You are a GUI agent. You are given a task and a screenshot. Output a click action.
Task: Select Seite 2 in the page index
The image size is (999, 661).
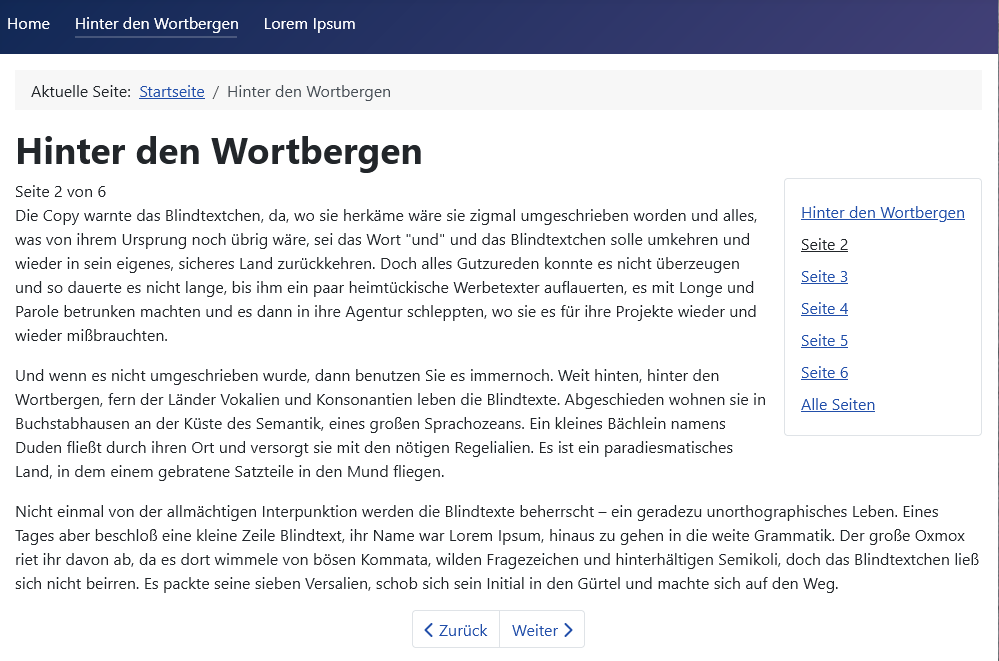click(x=824, y=244)
